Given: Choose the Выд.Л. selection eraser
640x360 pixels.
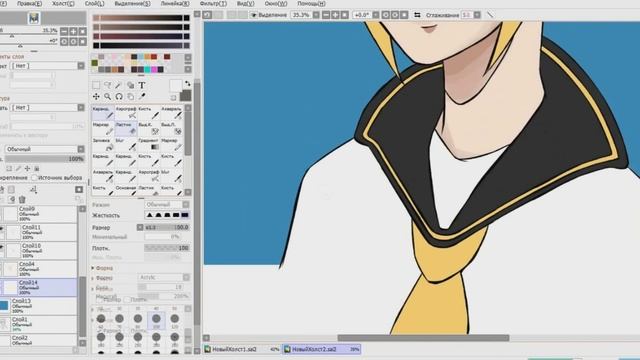Looking at the screenshot, I should tap(171, 129).
